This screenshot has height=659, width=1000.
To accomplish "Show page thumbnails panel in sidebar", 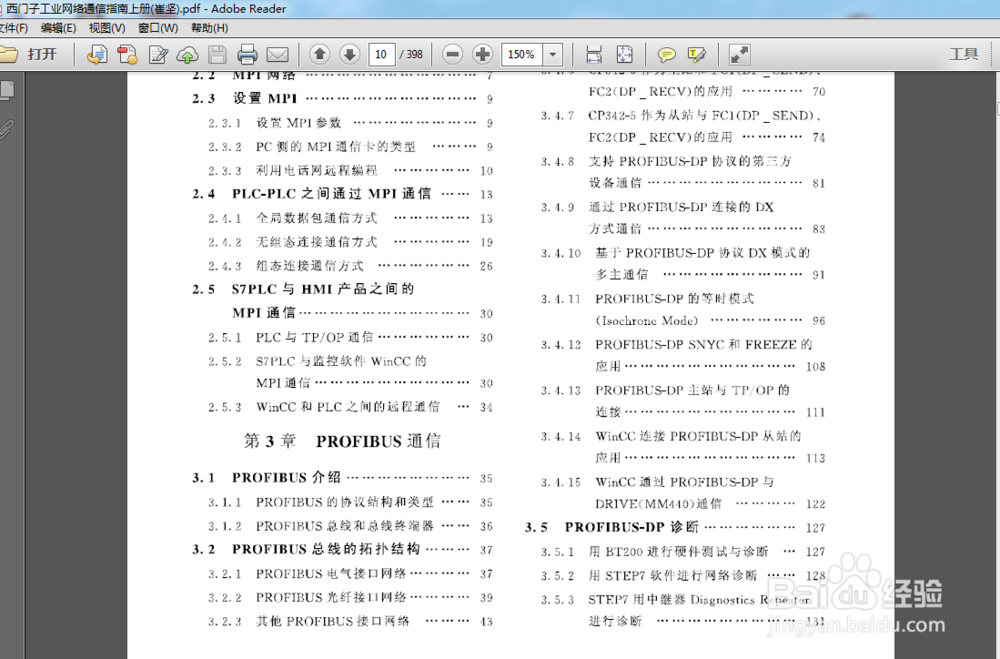I will pos(8,90).
